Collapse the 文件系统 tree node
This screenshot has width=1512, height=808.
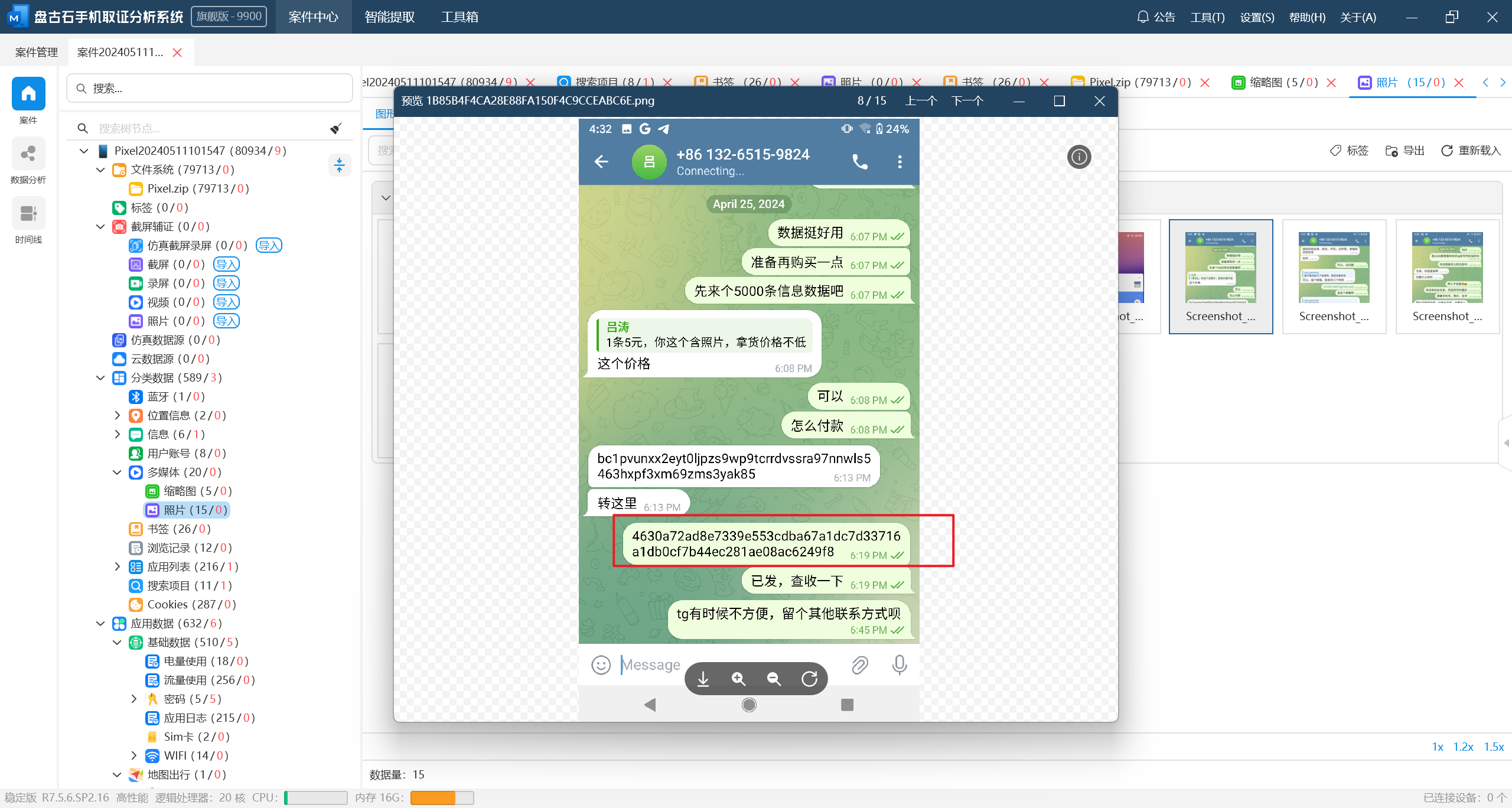pyautogui.click(x=100, y=170)
